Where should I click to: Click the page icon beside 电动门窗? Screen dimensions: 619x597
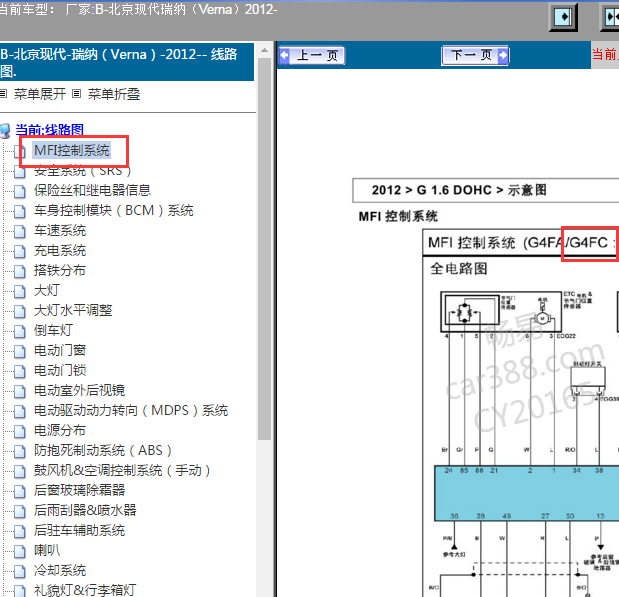pos(19,351)
